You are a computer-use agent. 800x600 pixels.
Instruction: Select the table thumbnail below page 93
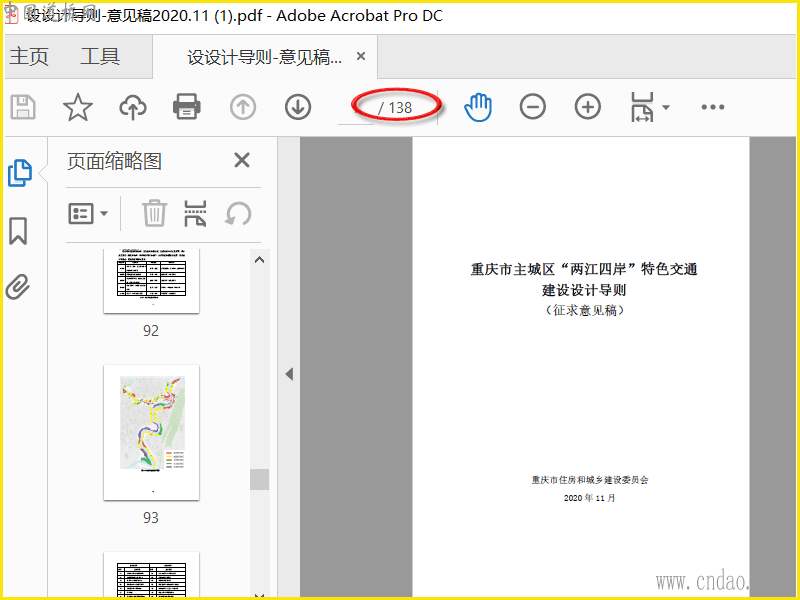152,574
